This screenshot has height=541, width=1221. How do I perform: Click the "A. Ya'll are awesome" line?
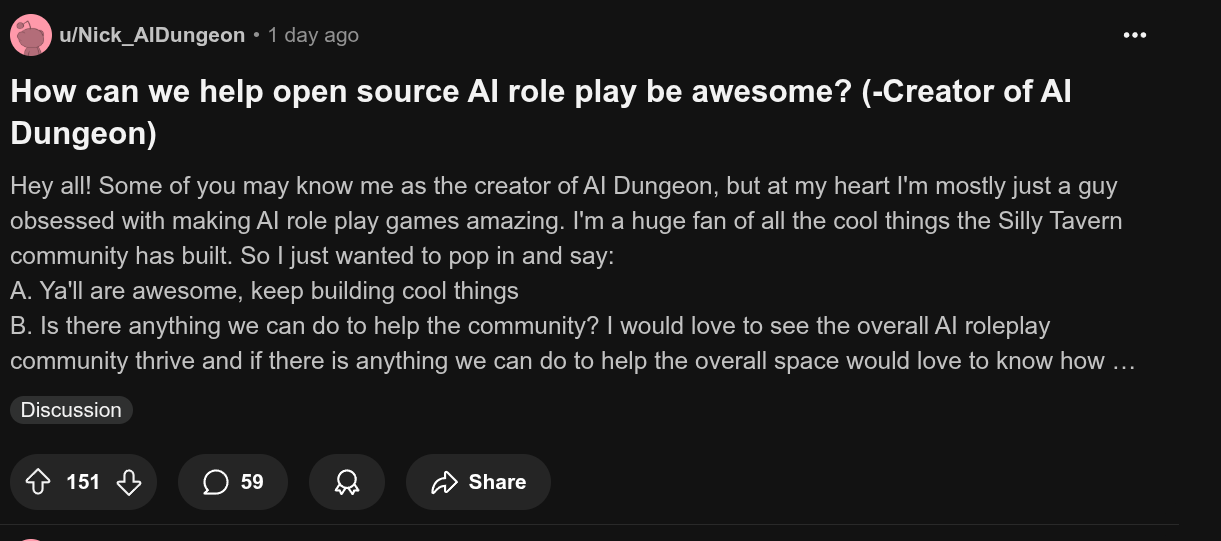coord(264,291)
